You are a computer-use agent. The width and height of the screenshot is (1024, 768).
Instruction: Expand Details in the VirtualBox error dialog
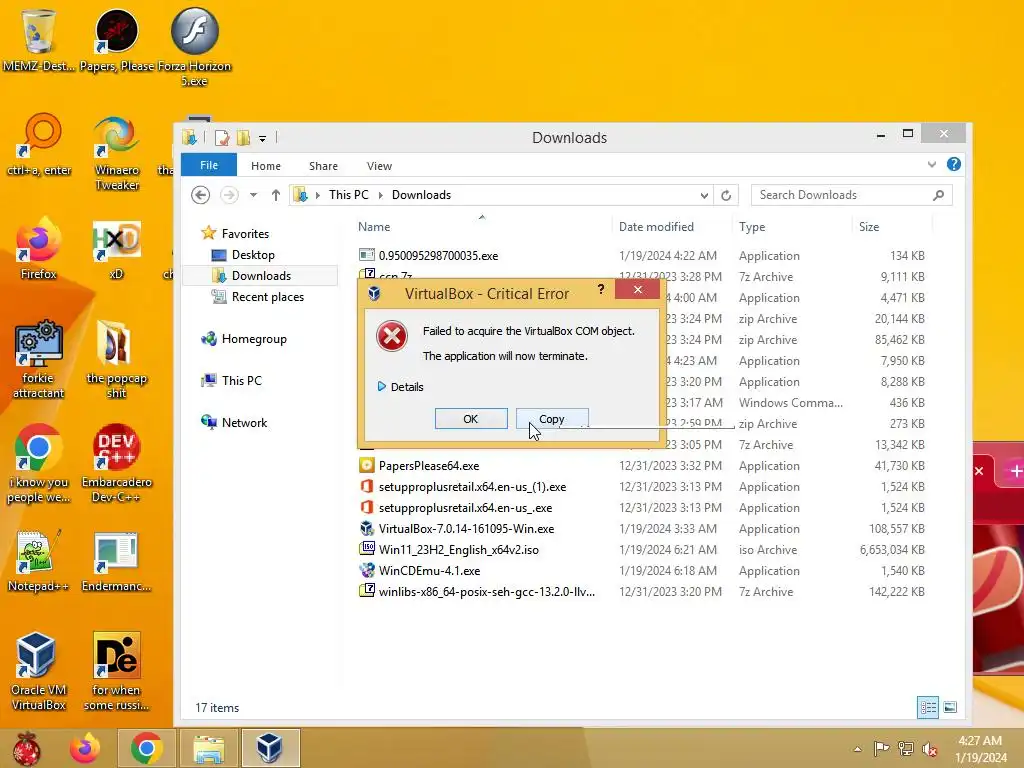[400, 387]
